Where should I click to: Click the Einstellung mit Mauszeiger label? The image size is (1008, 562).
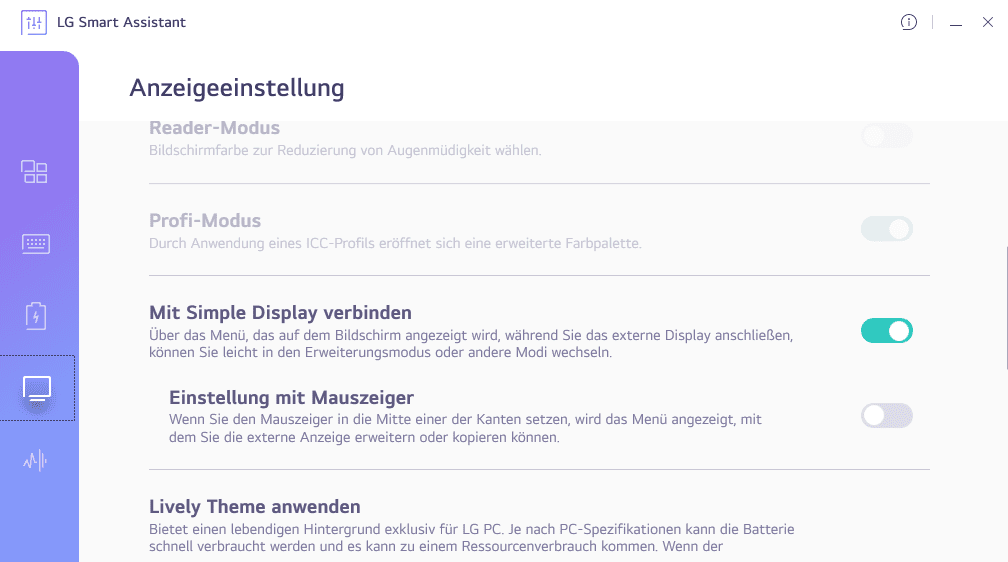click(291, 397)
